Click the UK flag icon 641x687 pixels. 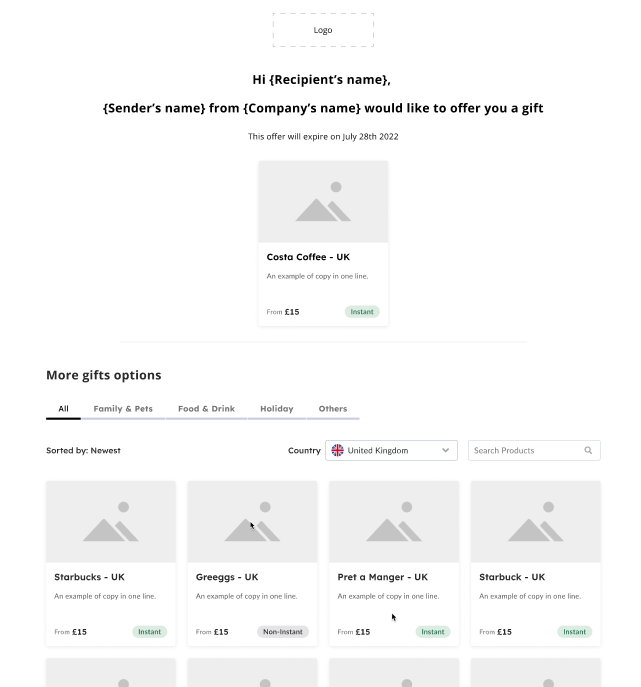pyautogui.click(x=337, y=450)
